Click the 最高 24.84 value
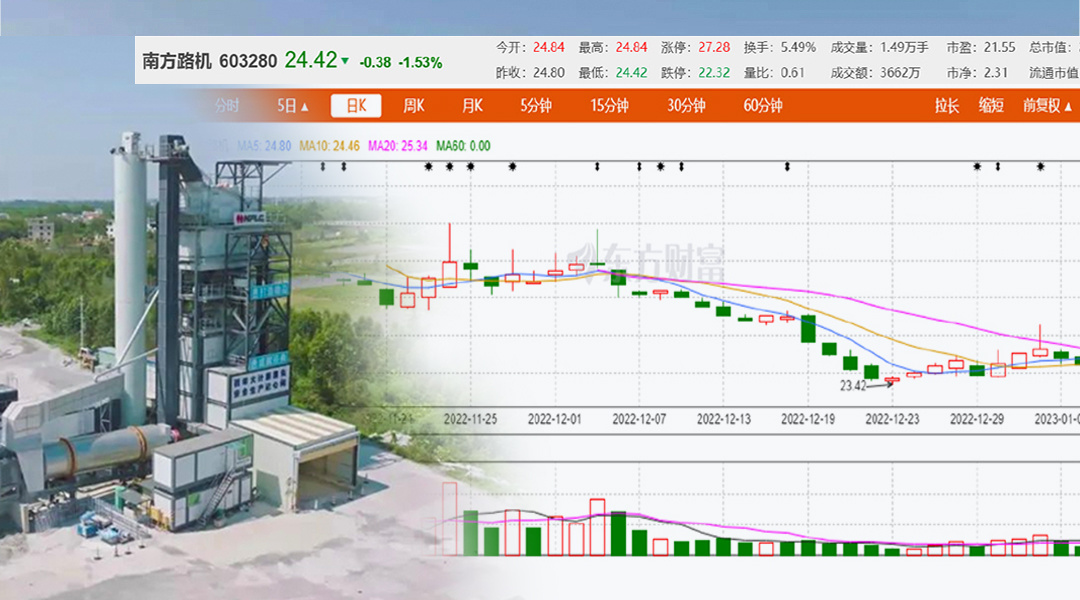 pos(631,48)
